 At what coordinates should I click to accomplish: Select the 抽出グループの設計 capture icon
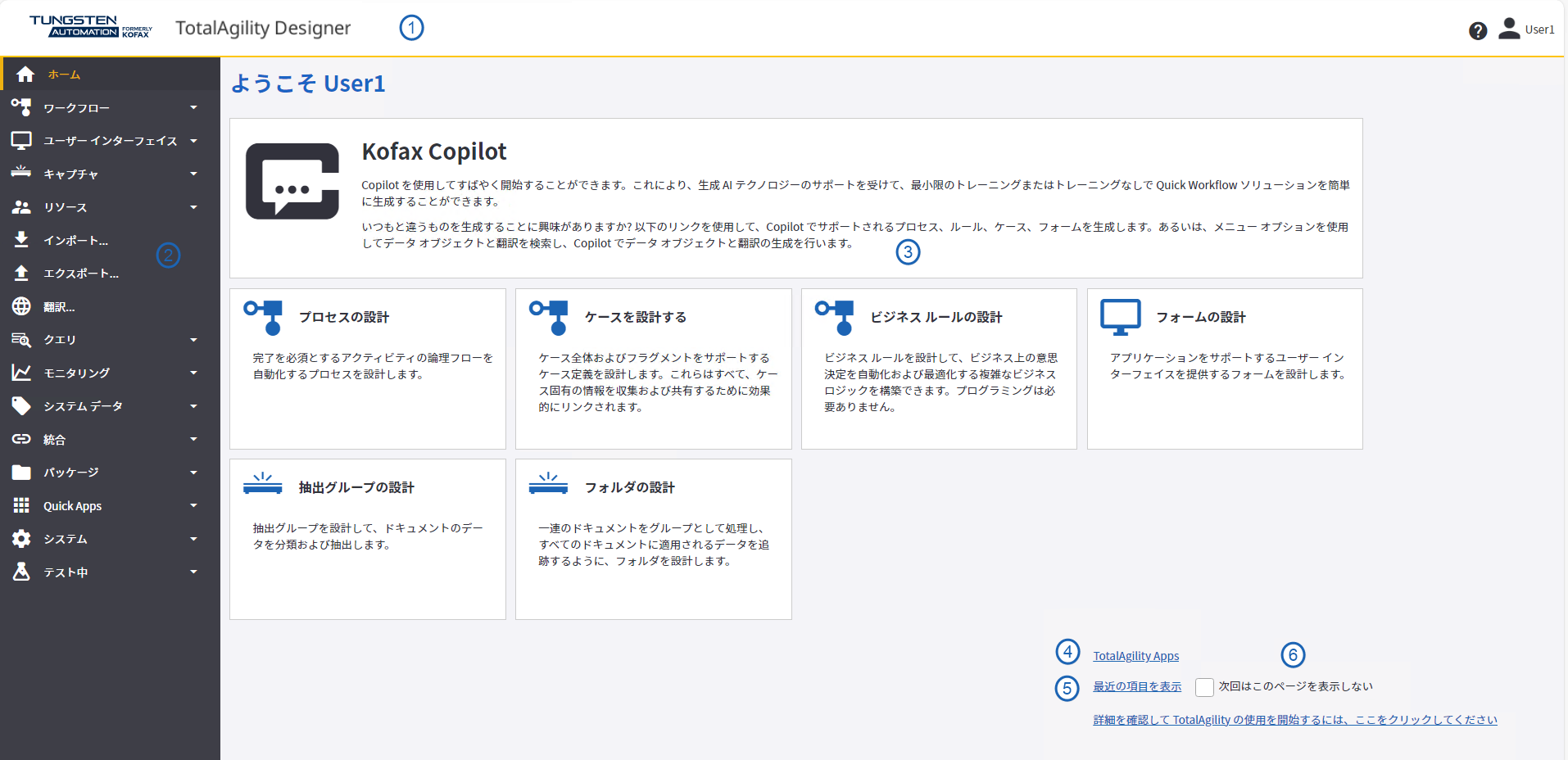tap(262, 485)
